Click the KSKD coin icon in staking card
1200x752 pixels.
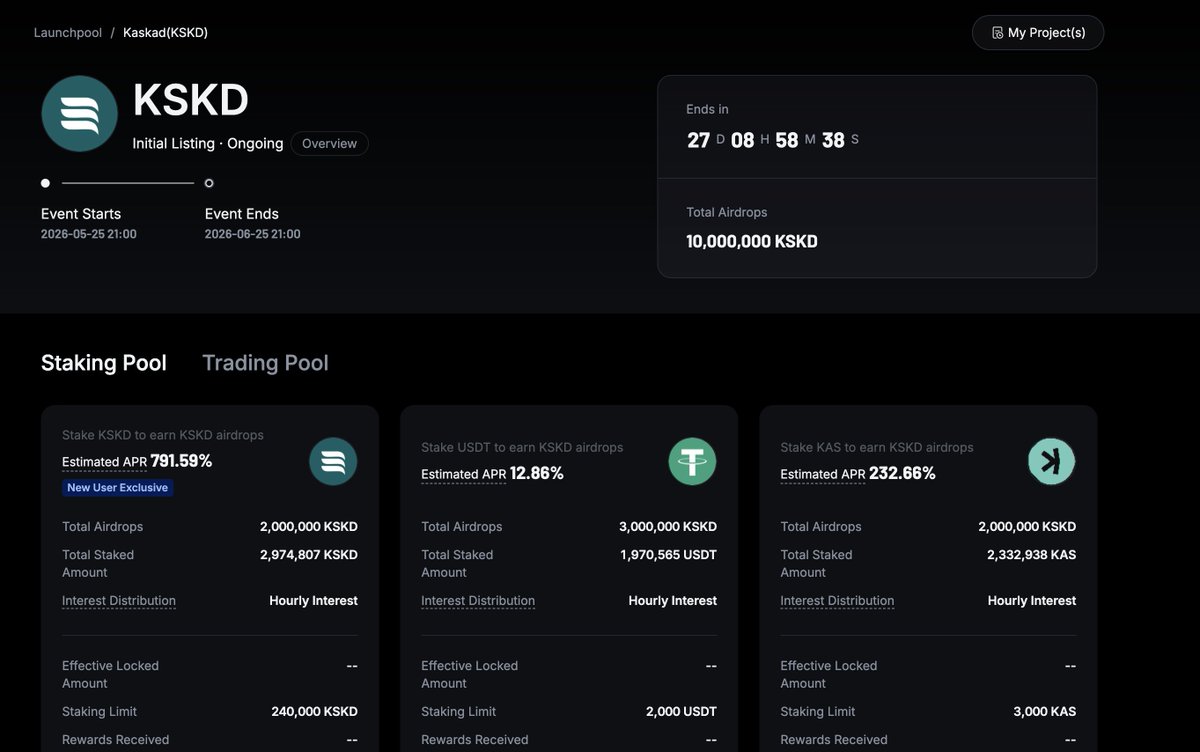[333, 462]
